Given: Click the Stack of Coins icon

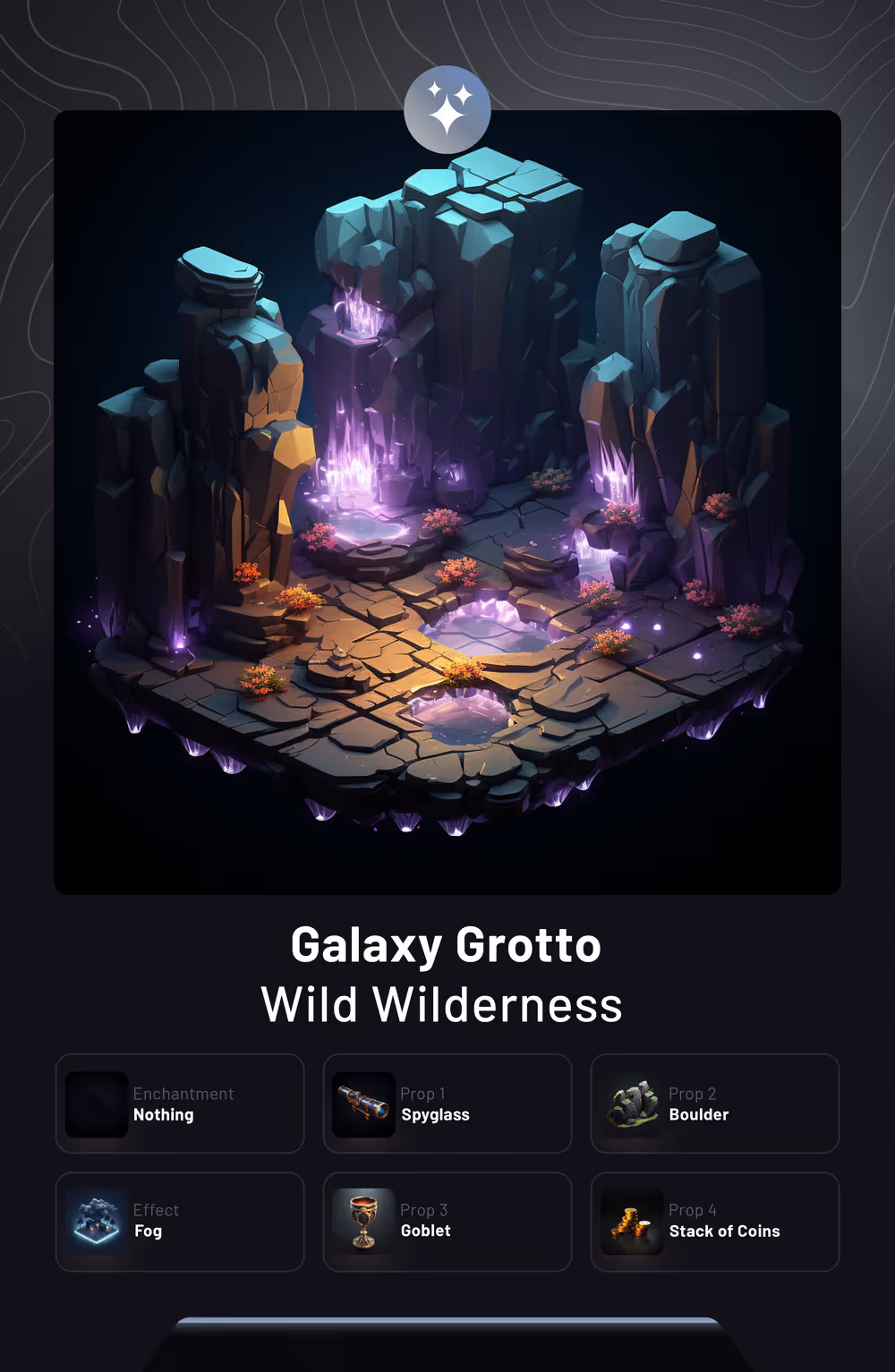Looking at the screenshot, I should 632,1221.
